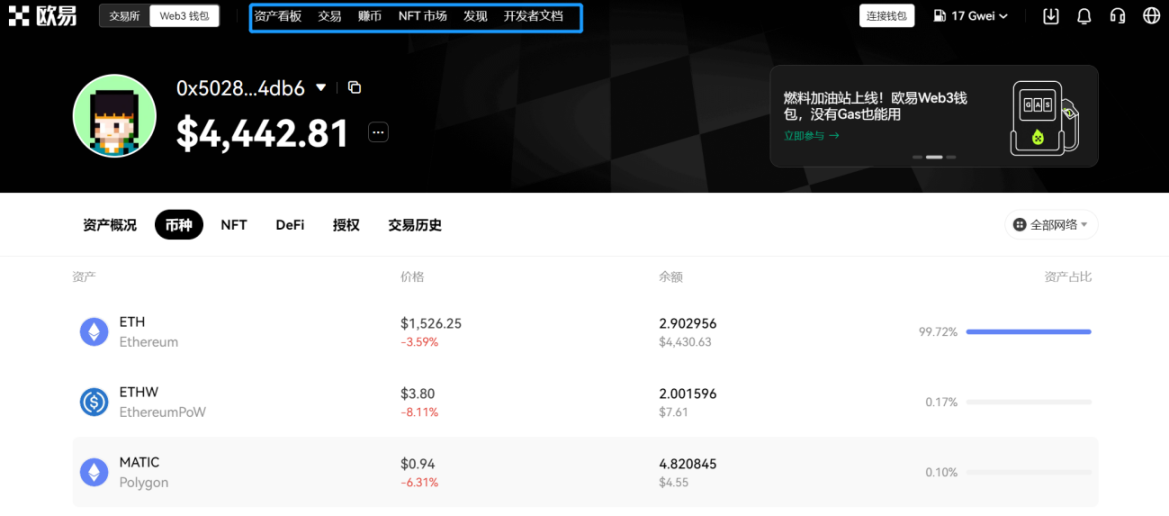1169x516 pixels.
Task: Expand the wallet address dropdown arrow
Action: point(321,88)
